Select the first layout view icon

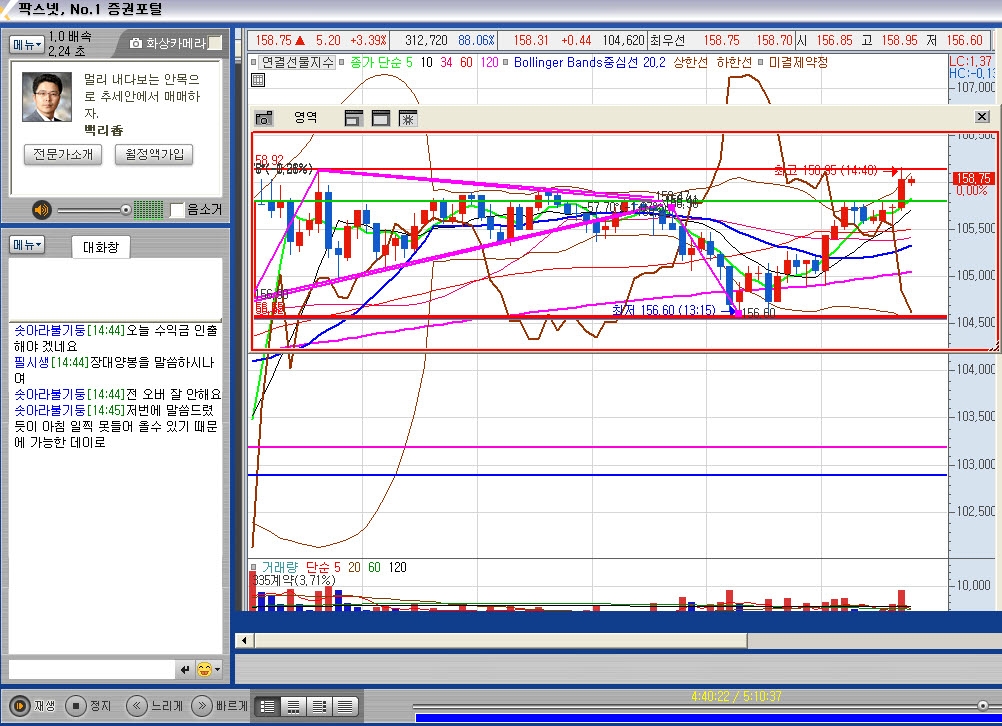pos(267,706)
